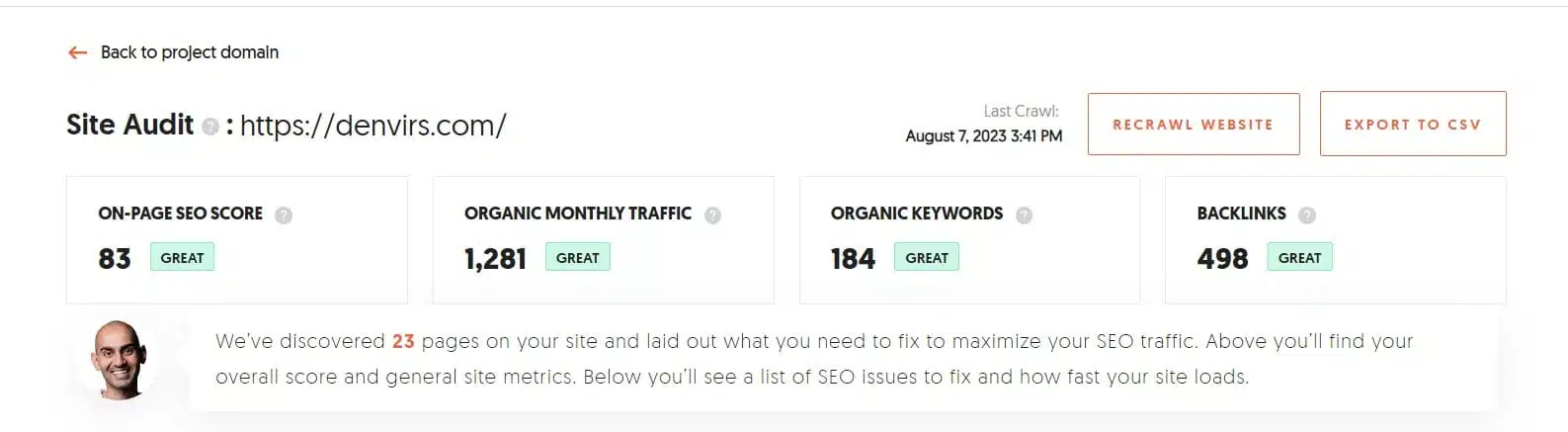Click the On-Page SEO Score help icon
Image resolution: width=1568 pixels, height=432 pixels.
click(x=284, y=215)
